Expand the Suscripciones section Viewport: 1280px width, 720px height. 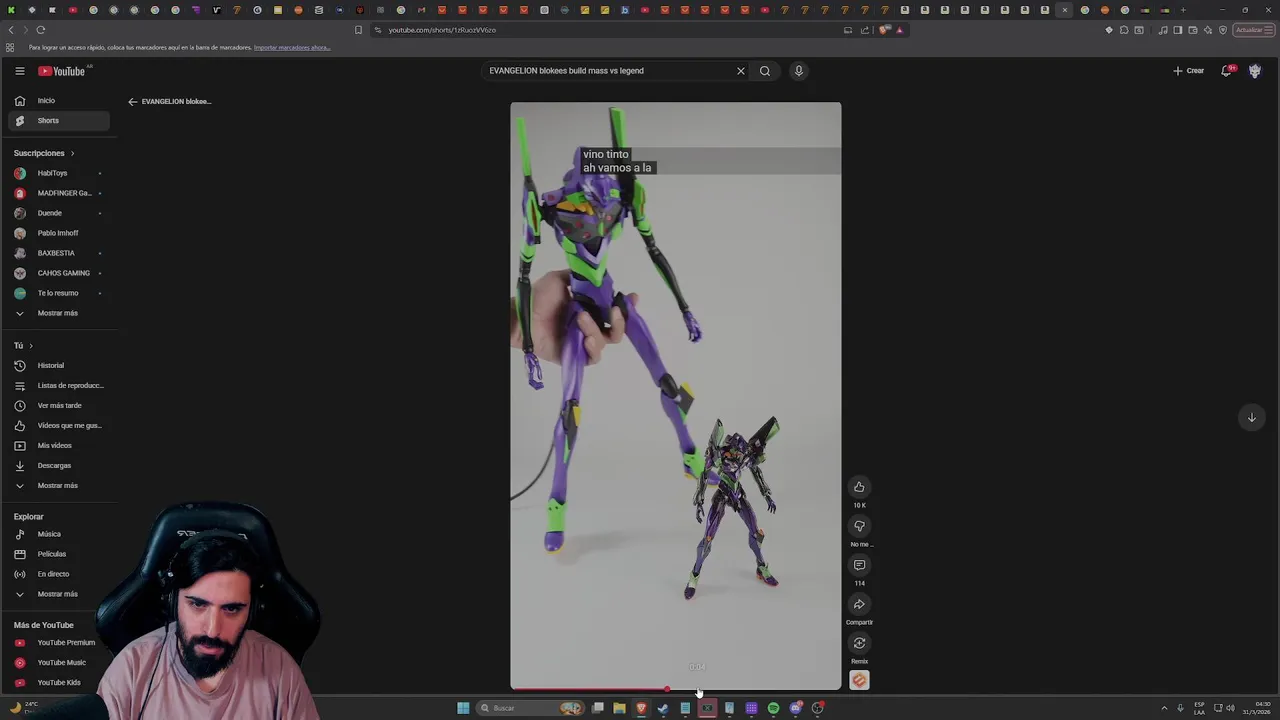[x=44, y=153]
